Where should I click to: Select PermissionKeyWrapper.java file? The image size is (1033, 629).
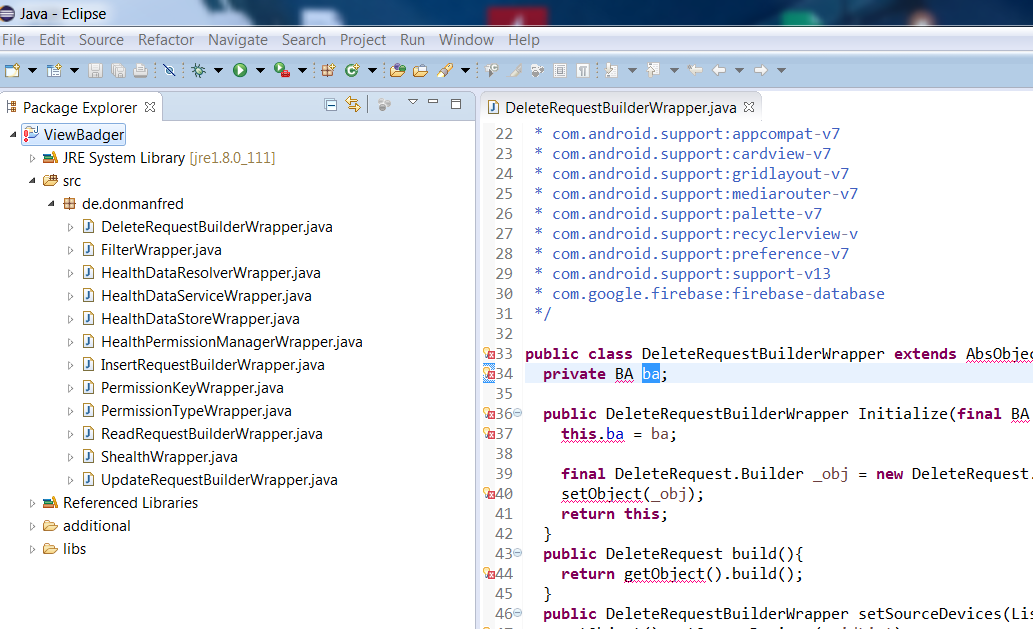point(192,388)
